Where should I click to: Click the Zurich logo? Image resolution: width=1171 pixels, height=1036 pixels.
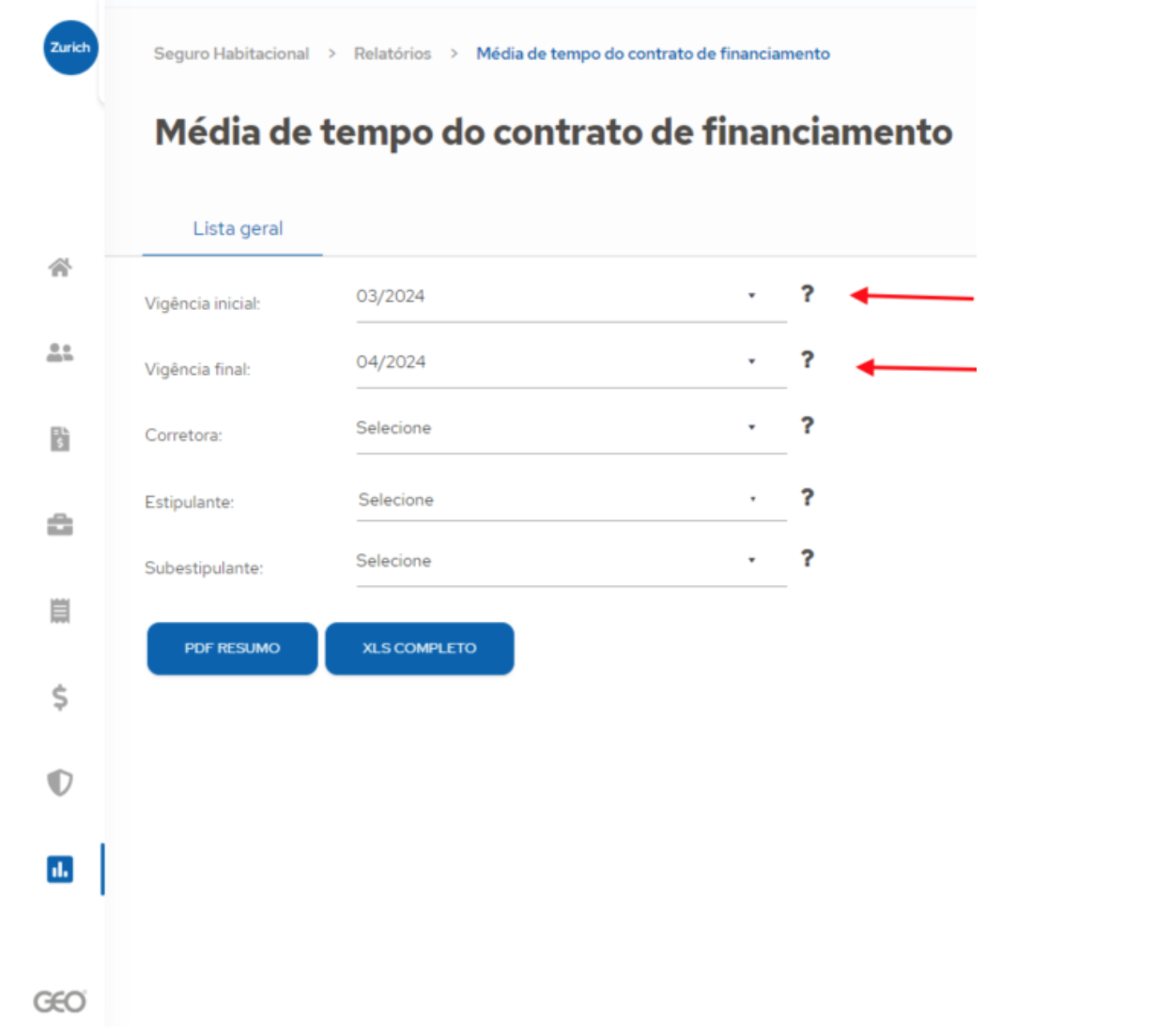[70, 48]
